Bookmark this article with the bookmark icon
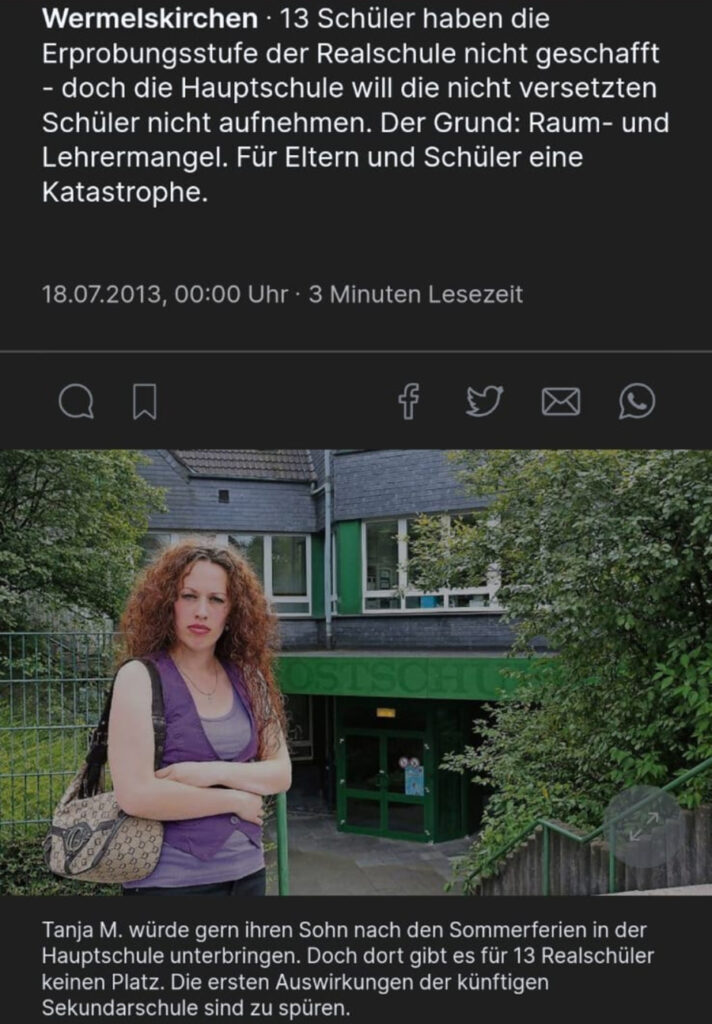 pos(144,401)
